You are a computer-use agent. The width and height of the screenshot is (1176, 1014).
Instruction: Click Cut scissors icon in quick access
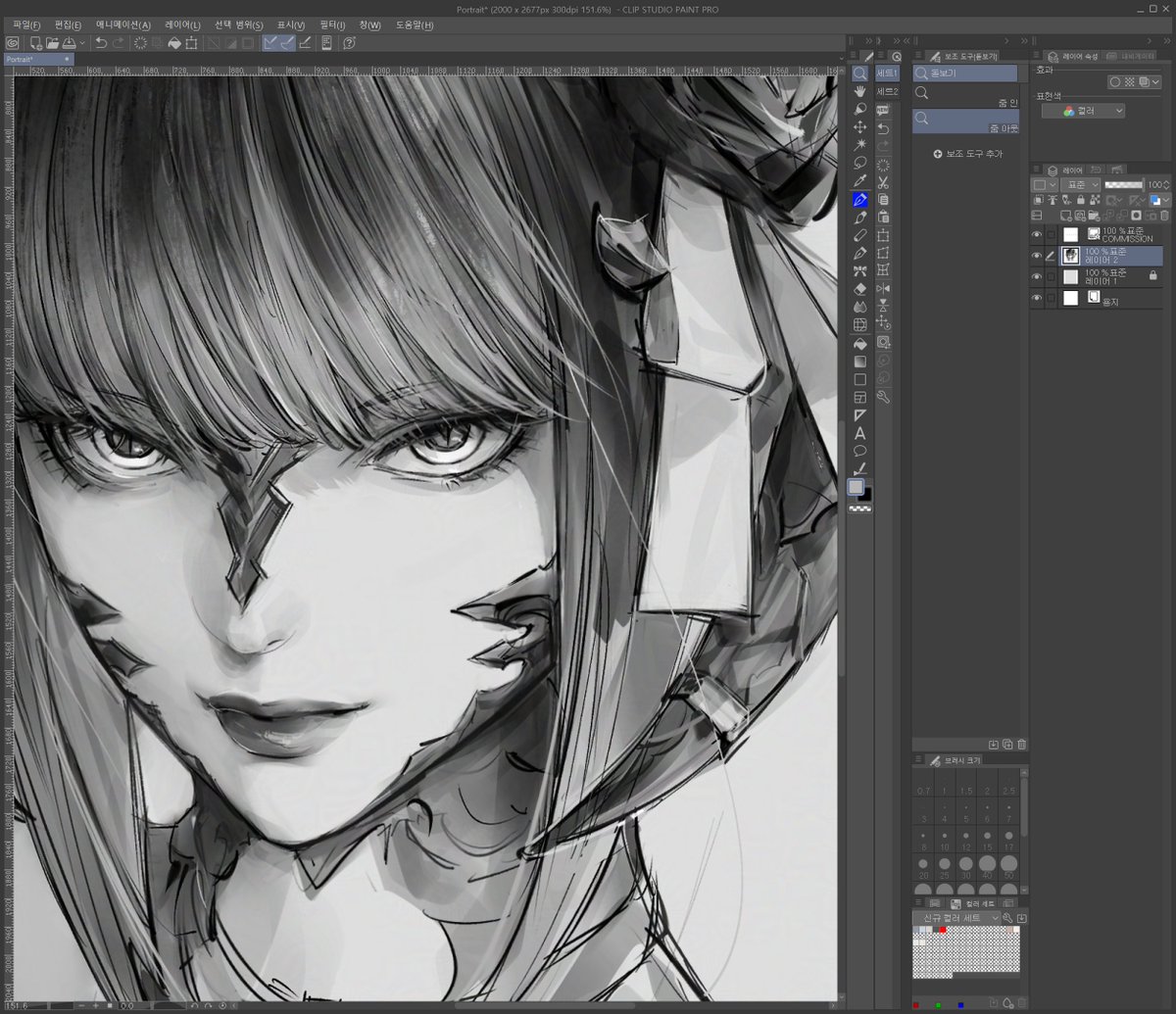[x=883, y=181]
